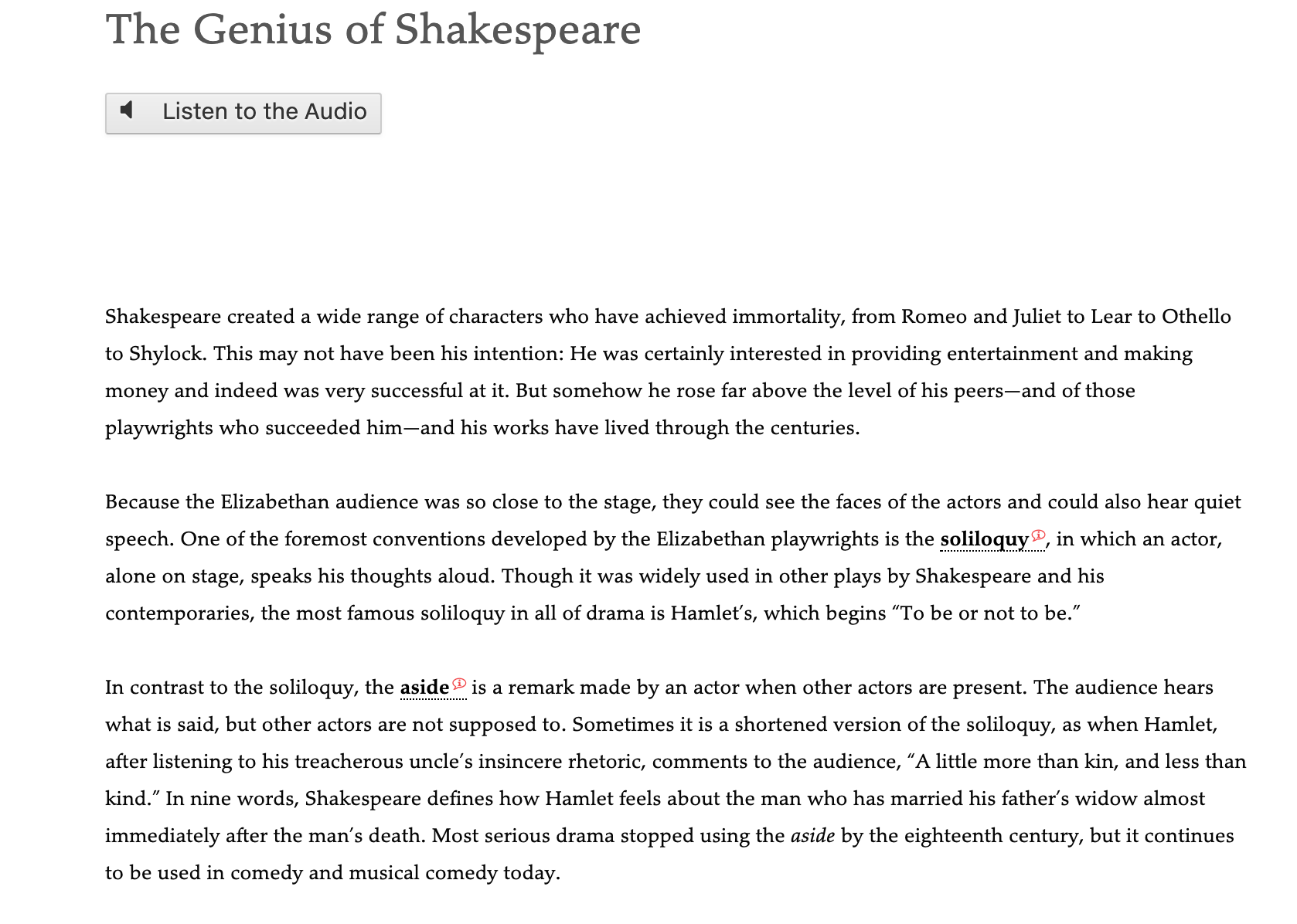Open the soliloquy glossary term
Image resolution: width=1297 pixels, height=924 pixels.
click(984, 539)
